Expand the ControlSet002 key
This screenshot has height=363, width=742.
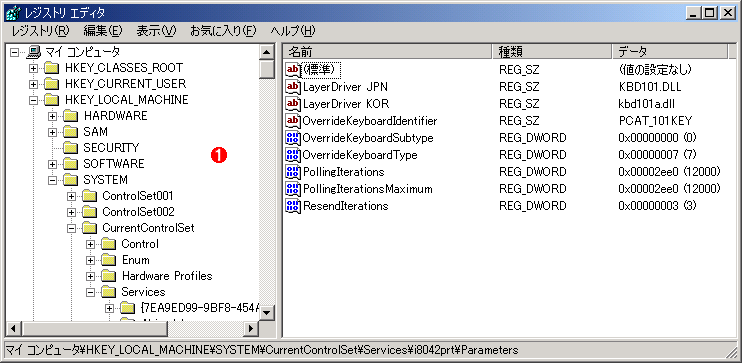coord(71,212)
